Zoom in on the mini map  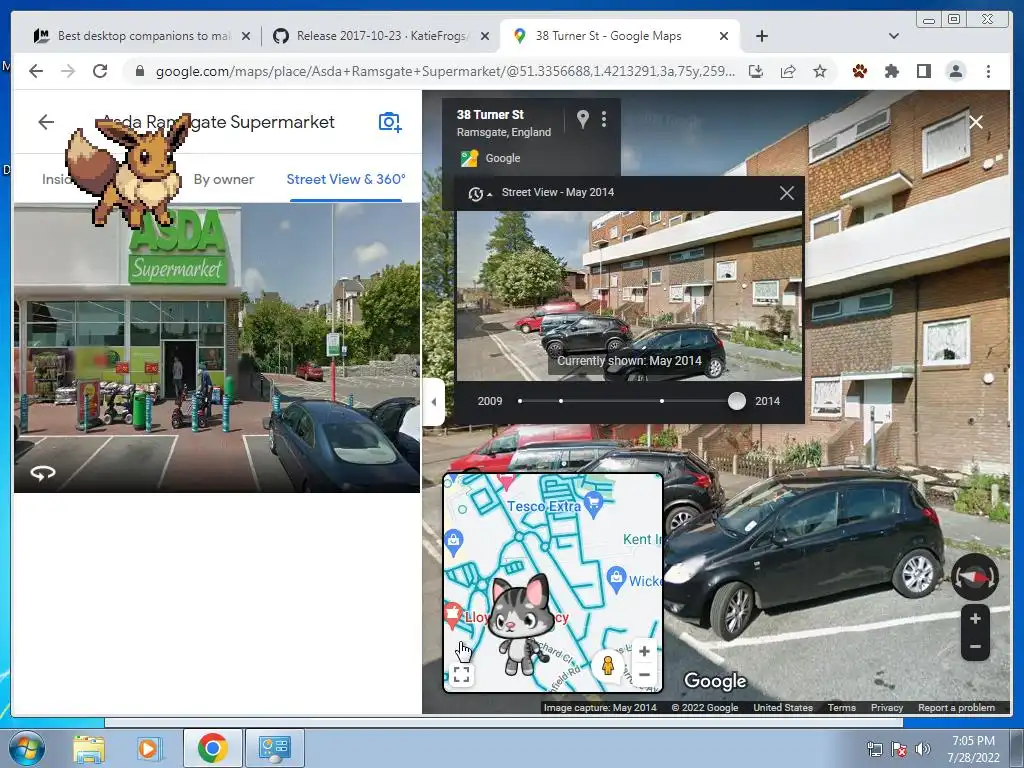point(644,651)
